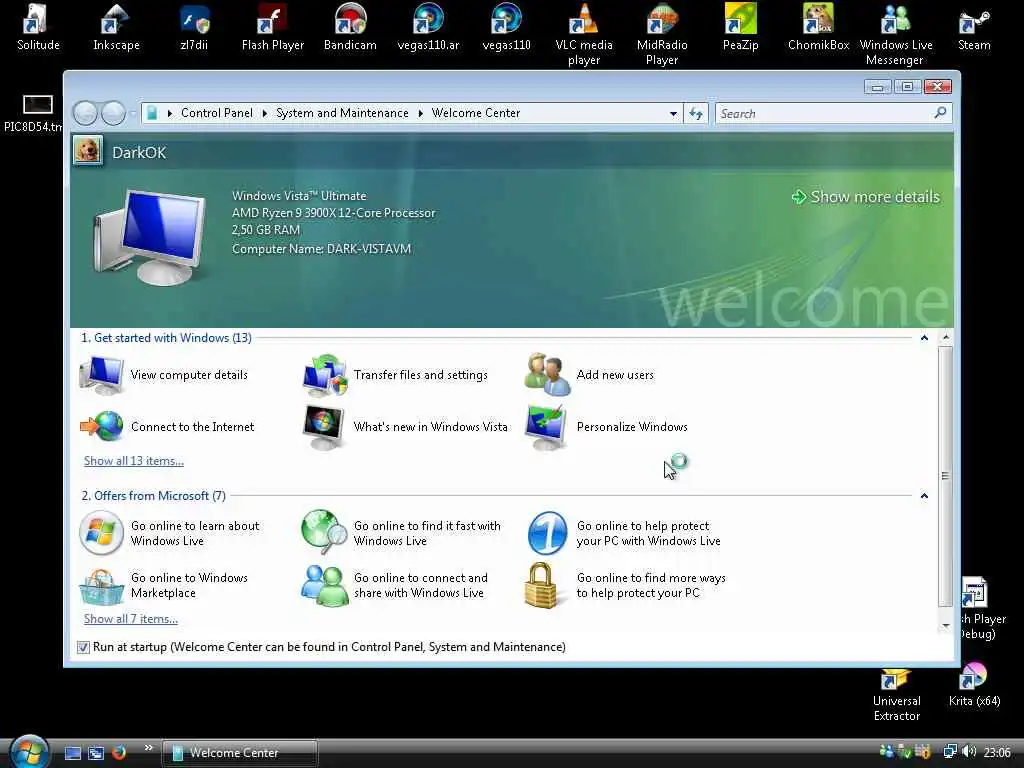Click the content scrollbar down arrow
This screenshot has height=768, width=1024.
(x=945, y=626)
